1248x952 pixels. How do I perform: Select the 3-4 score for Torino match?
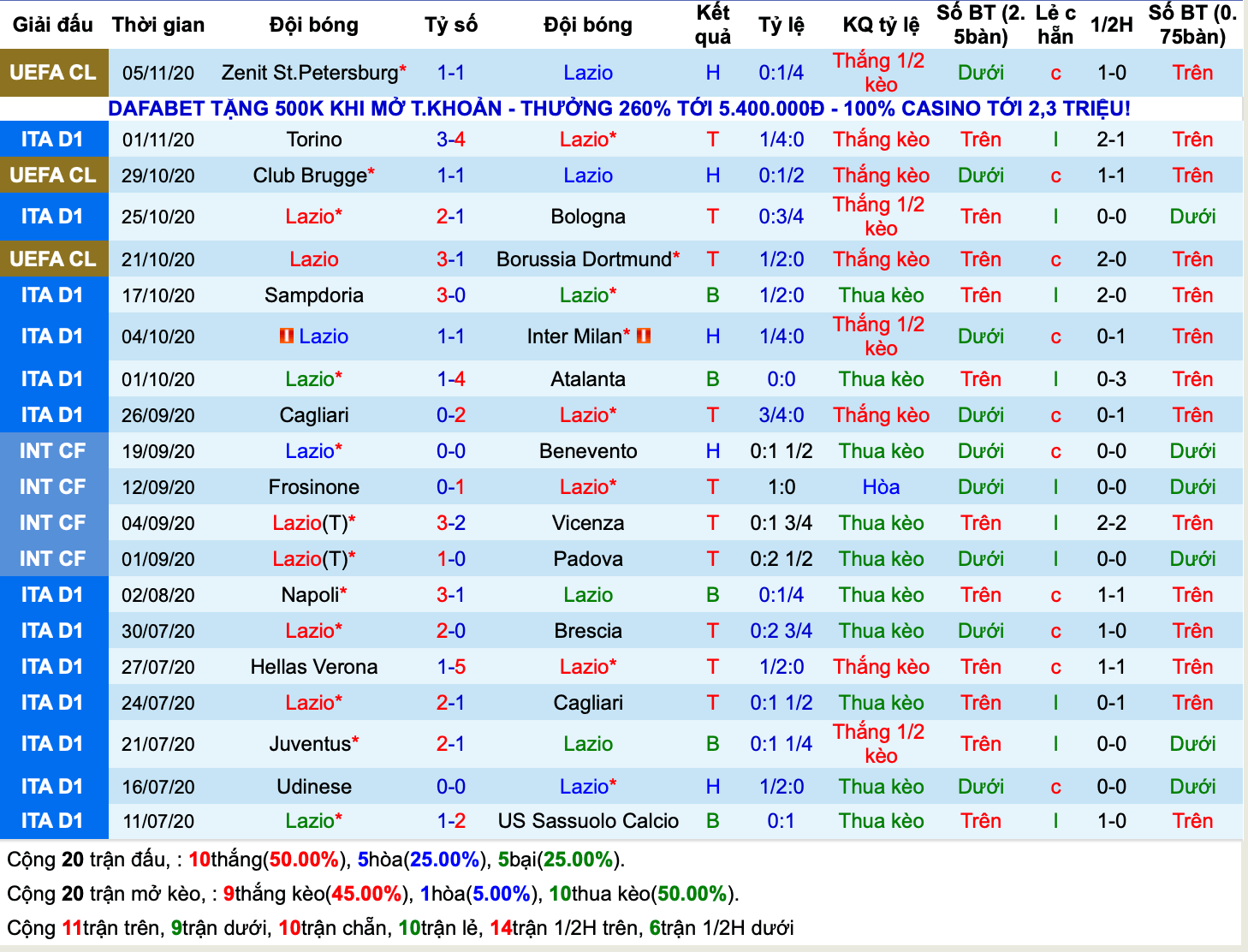[x=451, y=140]
